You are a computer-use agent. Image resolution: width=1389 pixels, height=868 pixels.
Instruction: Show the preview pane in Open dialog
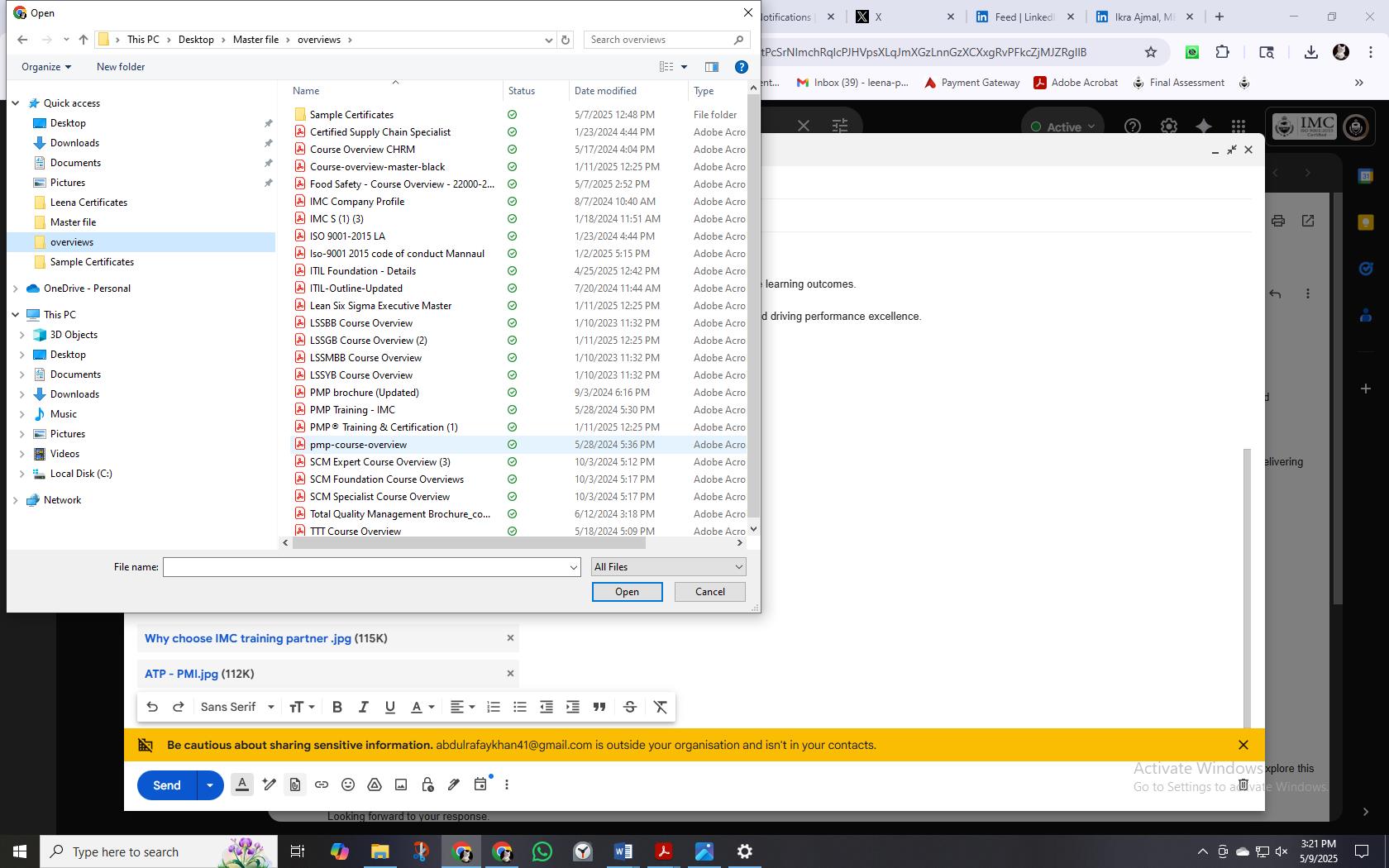(x=711, y=67)
